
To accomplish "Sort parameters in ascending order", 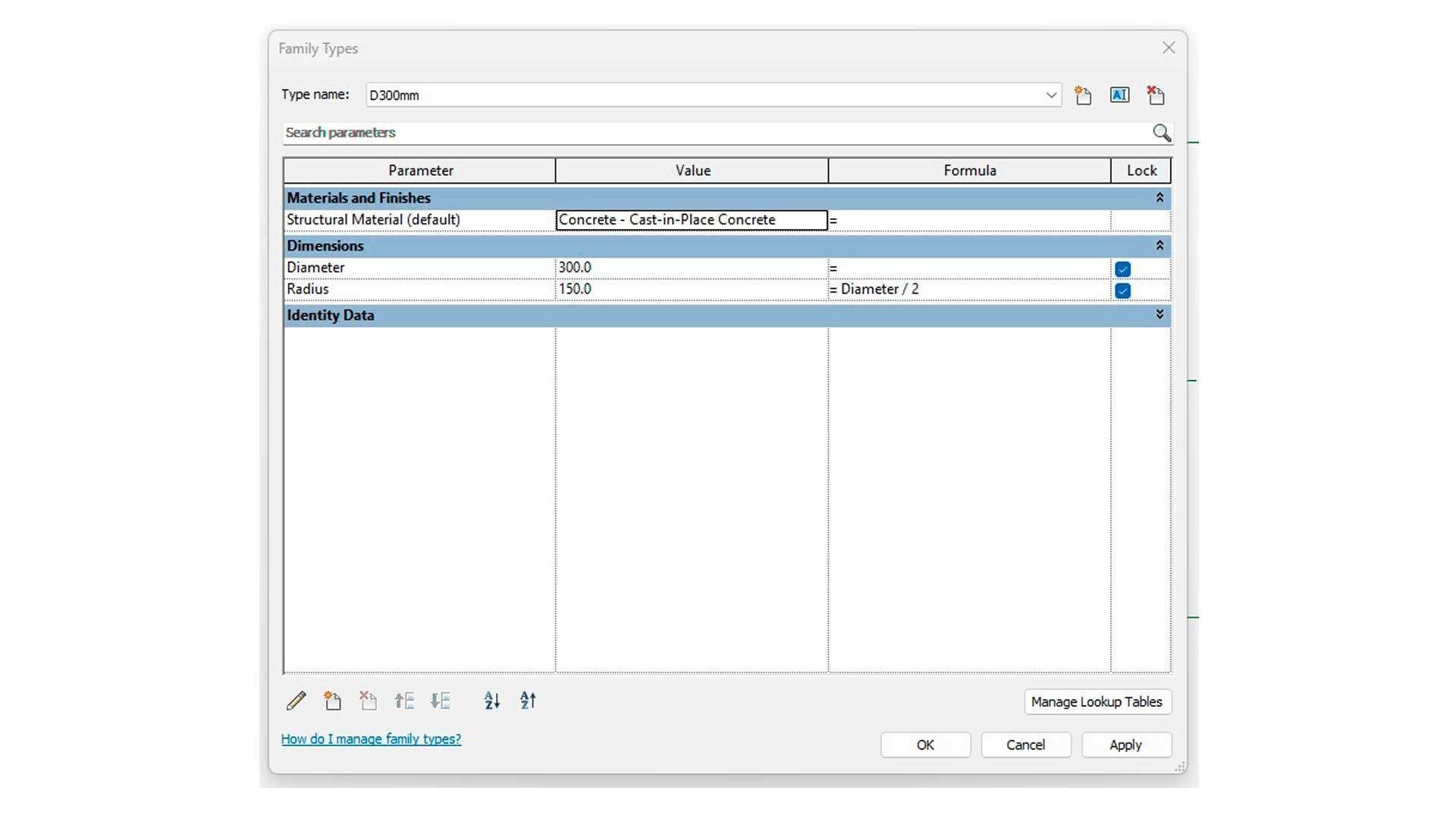I will point(492,701).
